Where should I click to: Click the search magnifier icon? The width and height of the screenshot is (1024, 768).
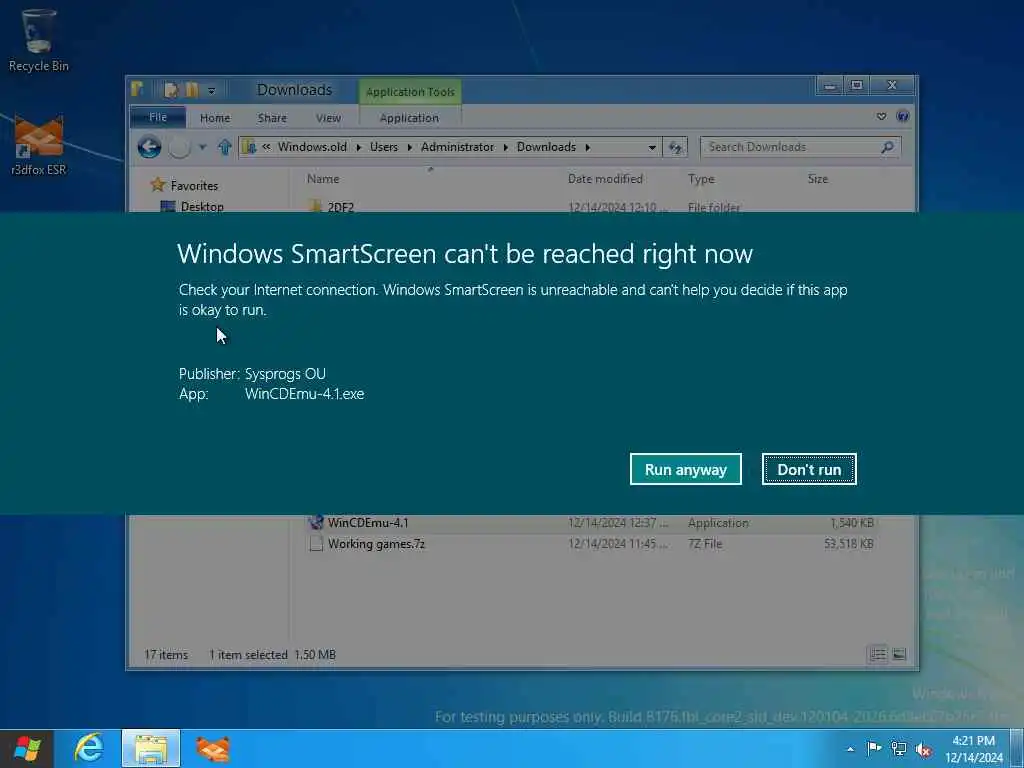coord(888,147)
